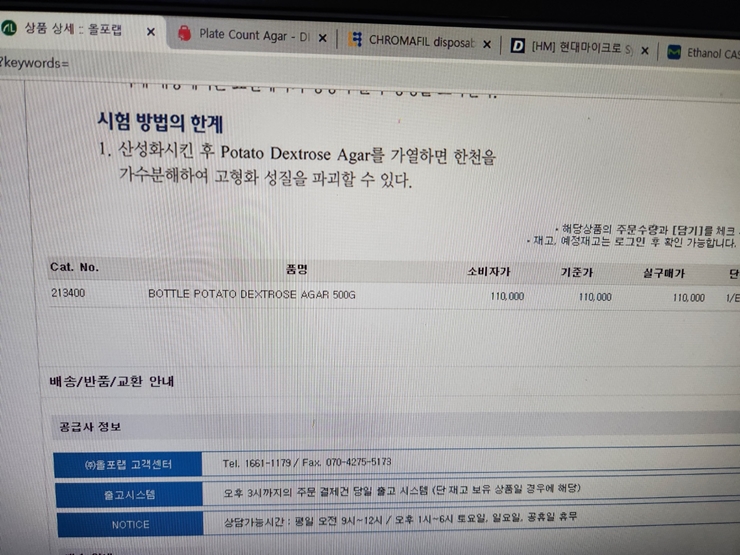740x555 pixels.
Task: Close the 상품 상세 올포랩 tab
Action: (x=151, y=32)
